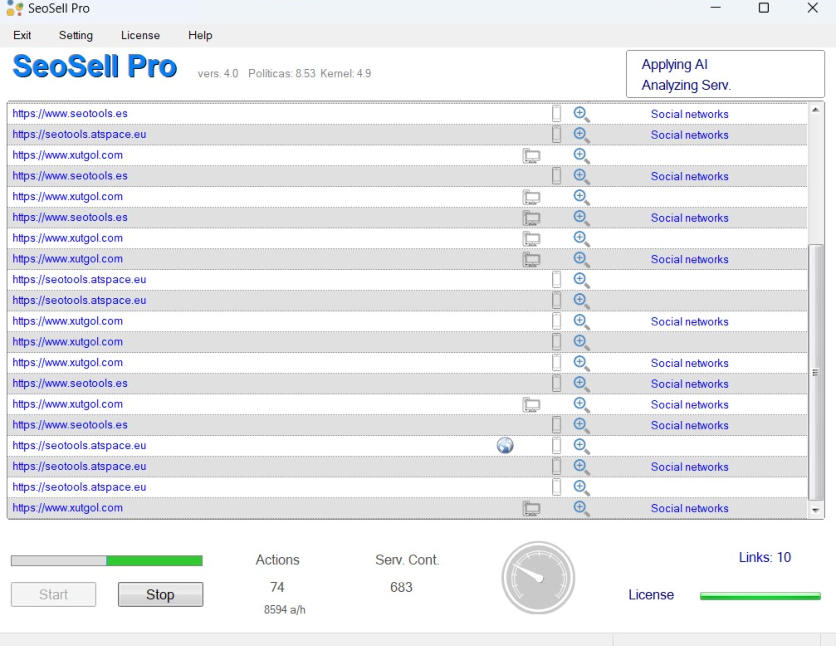Image resolution: width=836 pixels, height=646 pixels.
Task: Click the 8594 a/h rate text
Action: 285,609
